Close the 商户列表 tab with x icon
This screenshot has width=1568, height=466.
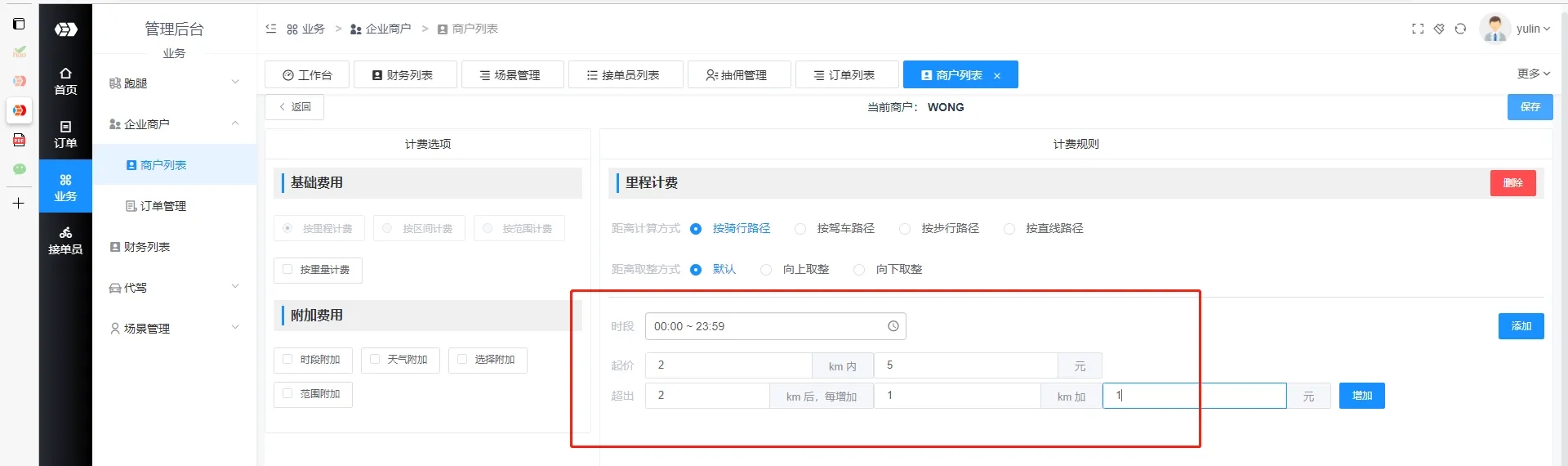click(x=997, y=75)
